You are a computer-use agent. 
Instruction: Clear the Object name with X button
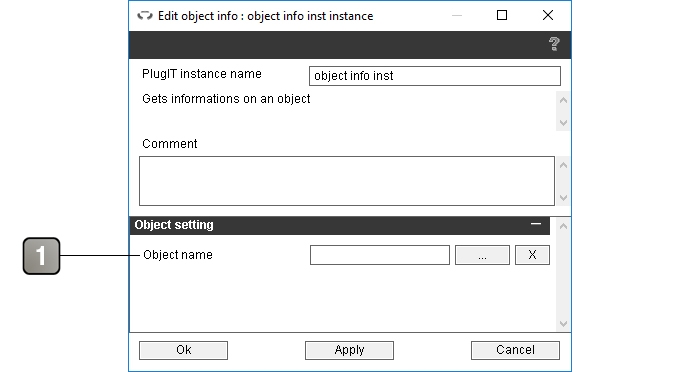pos(532,255)
